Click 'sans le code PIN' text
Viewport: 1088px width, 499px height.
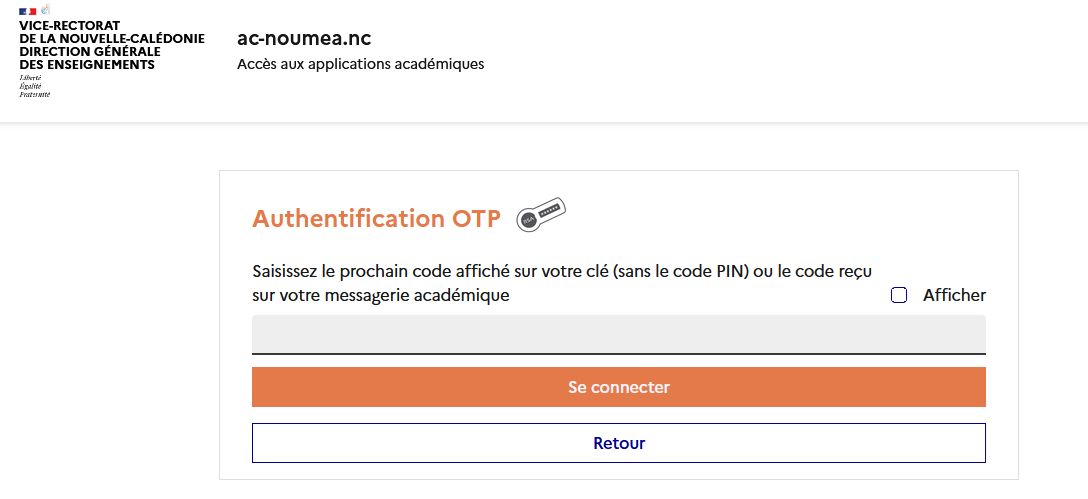tap(684, 271)
